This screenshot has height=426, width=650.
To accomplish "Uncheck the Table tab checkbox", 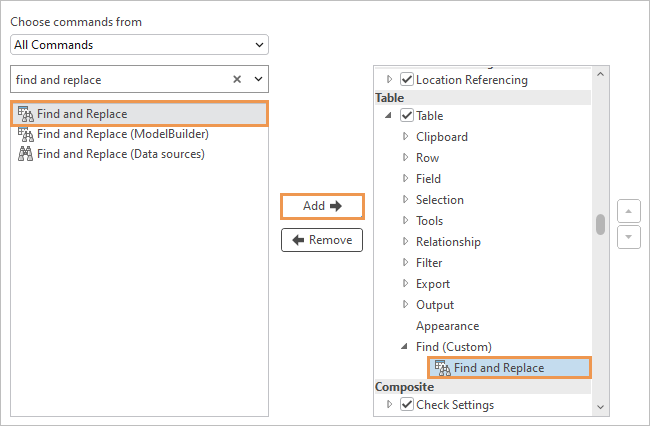I will tap(407, 116).
